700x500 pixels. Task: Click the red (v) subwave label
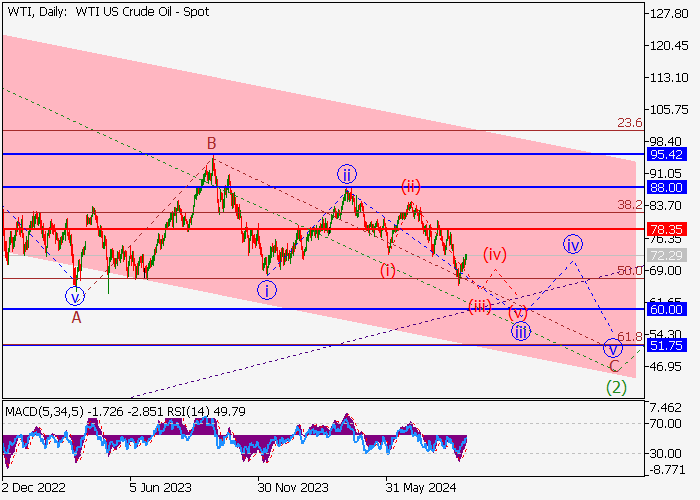[518, 311]
